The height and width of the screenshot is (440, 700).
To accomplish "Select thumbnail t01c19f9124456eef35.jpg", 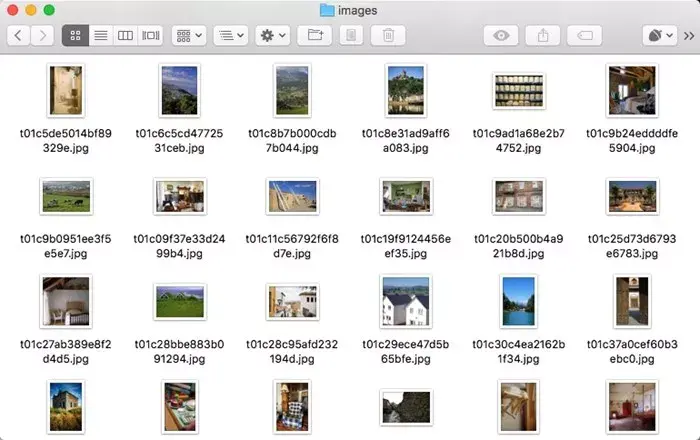I will coord(406,196).
